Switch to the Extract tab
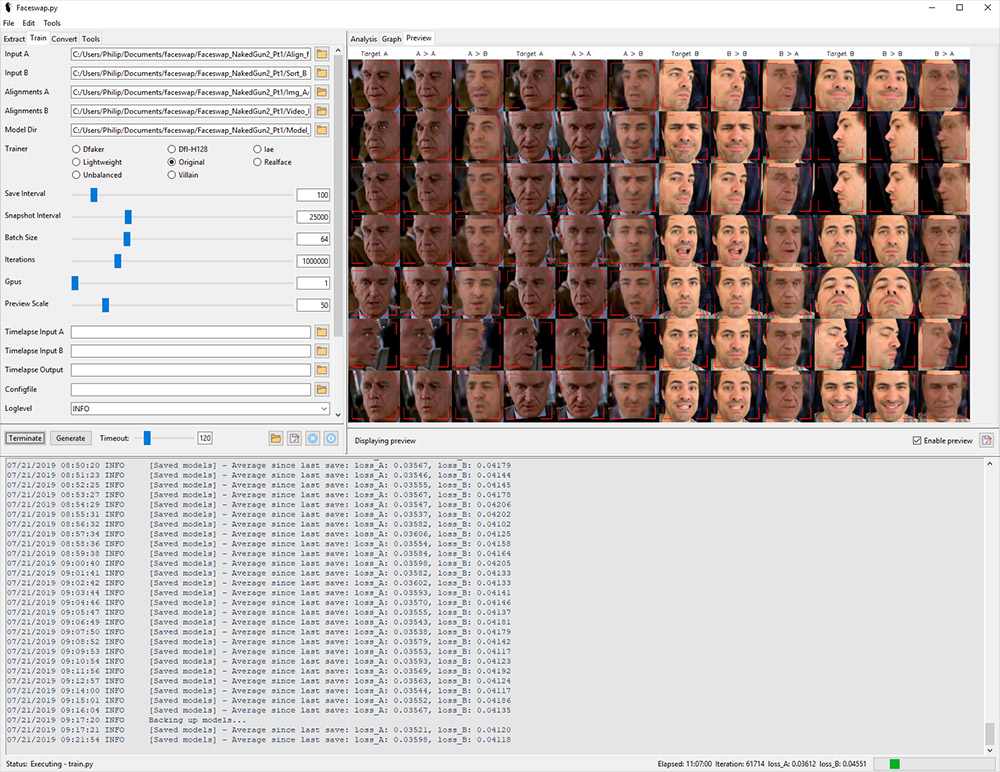The height and width of the screenshot is (772, 1000). tap(14, 39)
